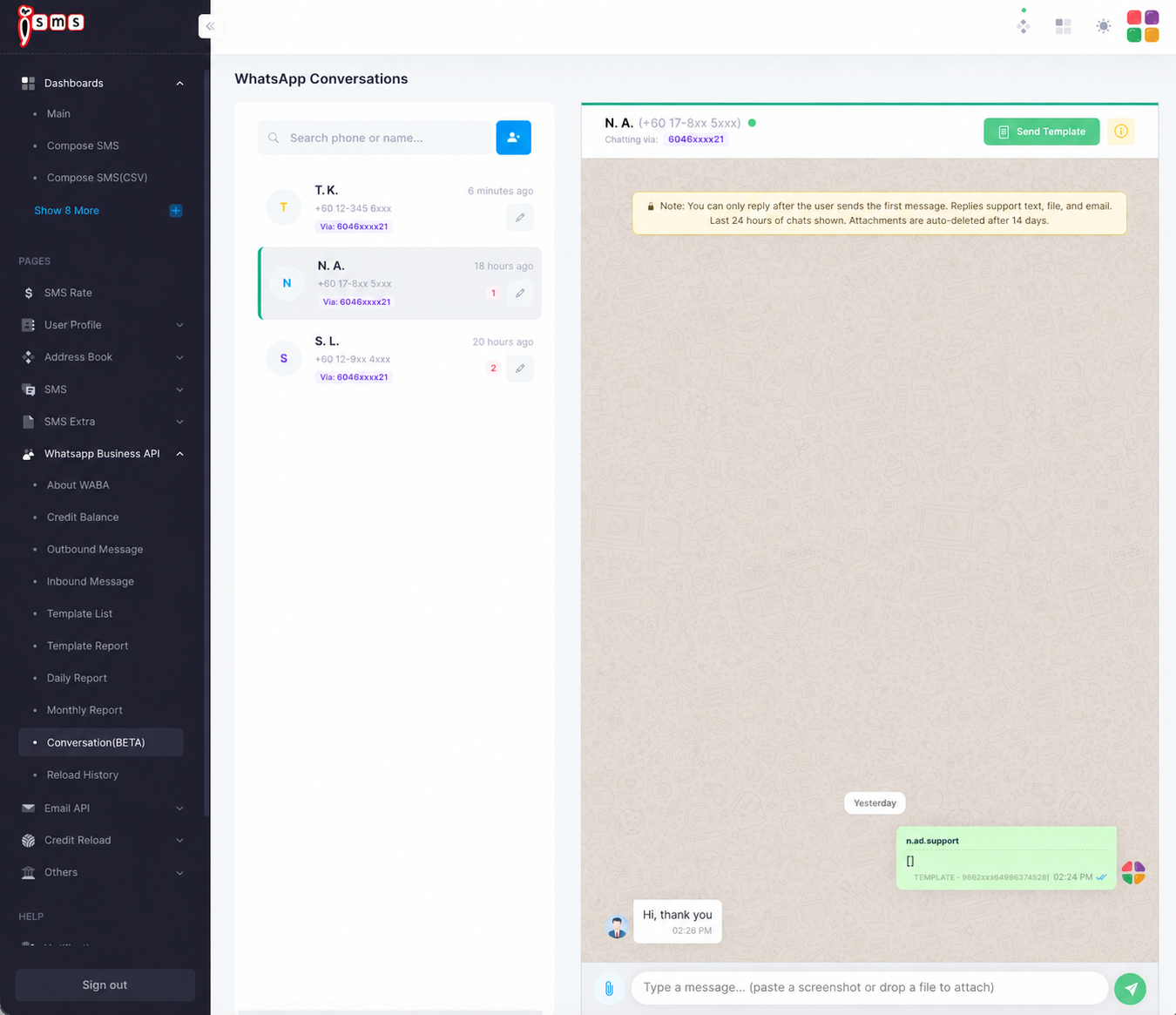Click unread badge 2 on S. L.
Image resolution: width=1176 pixels, height=1015 pixels.
coord(493,369)
